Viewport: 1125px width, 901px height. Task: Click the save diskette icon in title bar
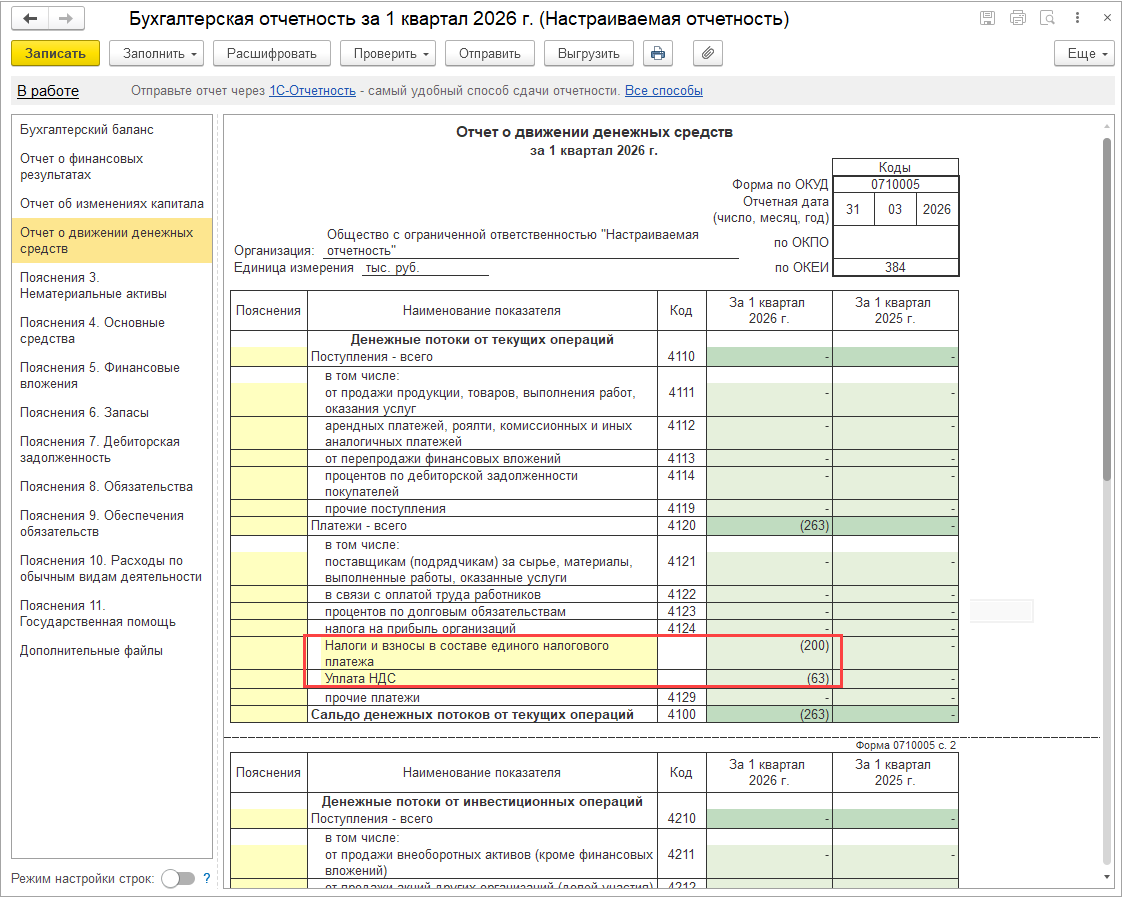[988, 18]
